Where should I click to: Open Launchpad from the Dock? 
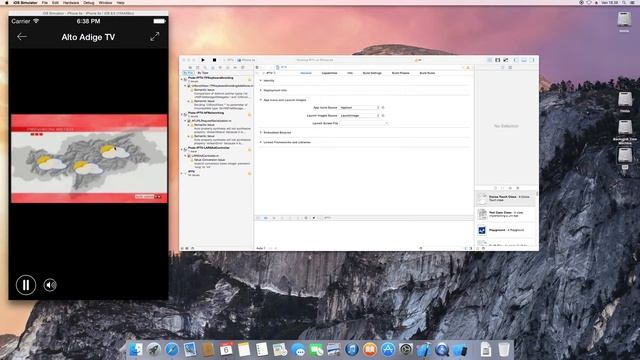(154, 349)
